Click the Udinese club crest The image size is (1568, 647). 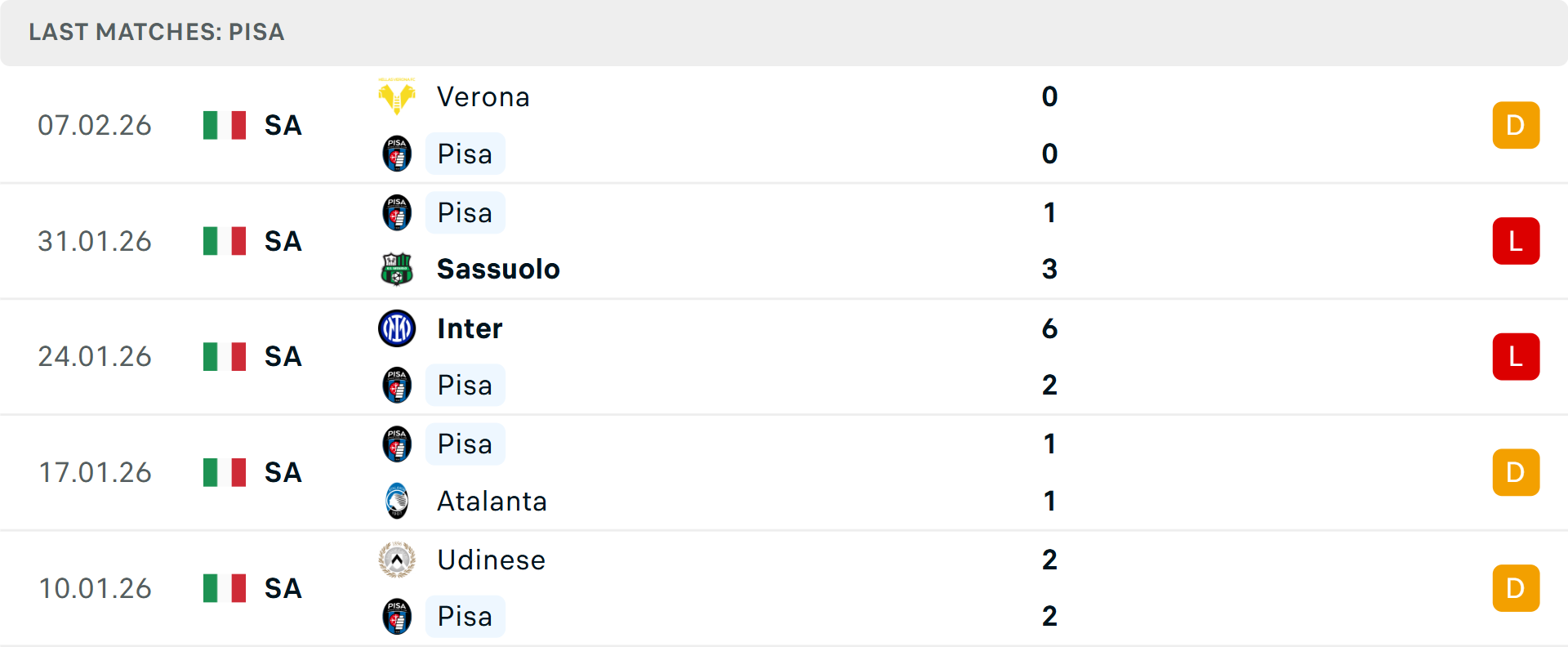tap(397, 560)
